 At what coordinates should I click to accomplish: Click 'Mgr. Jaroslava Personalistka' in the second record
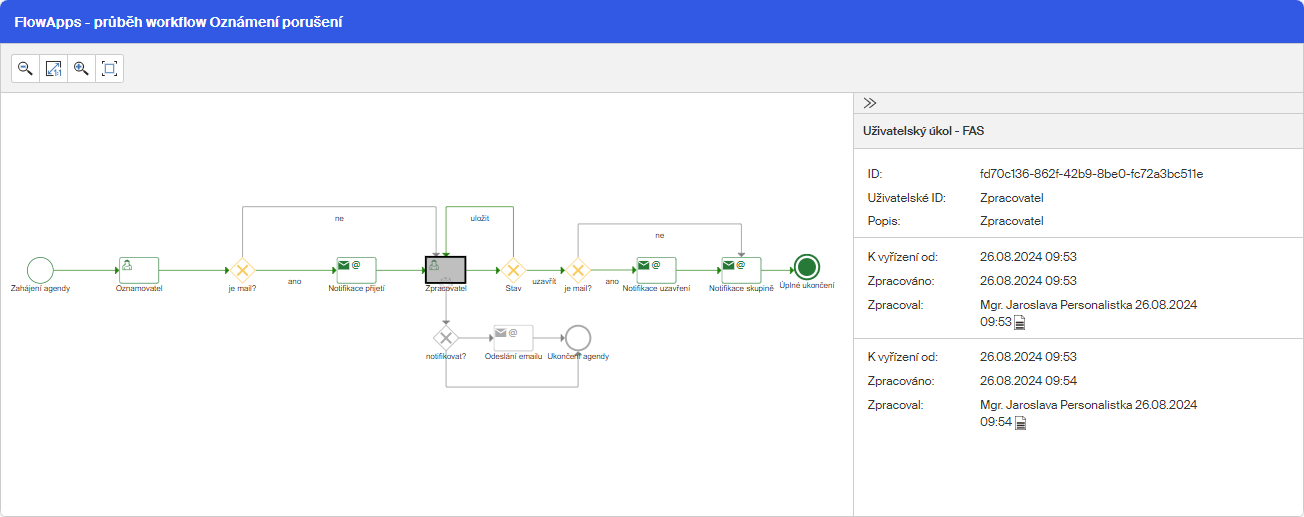tap(1056, 405)
